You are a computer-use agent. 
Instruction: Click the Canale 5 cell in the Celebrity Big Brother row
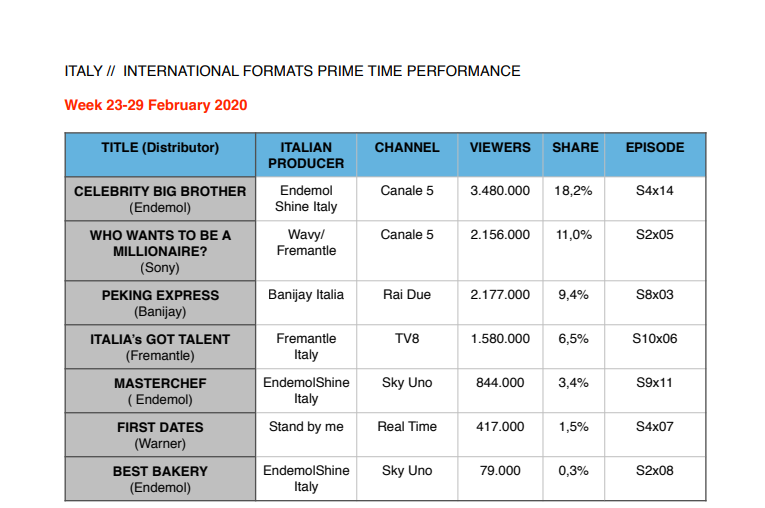[407, 199]
